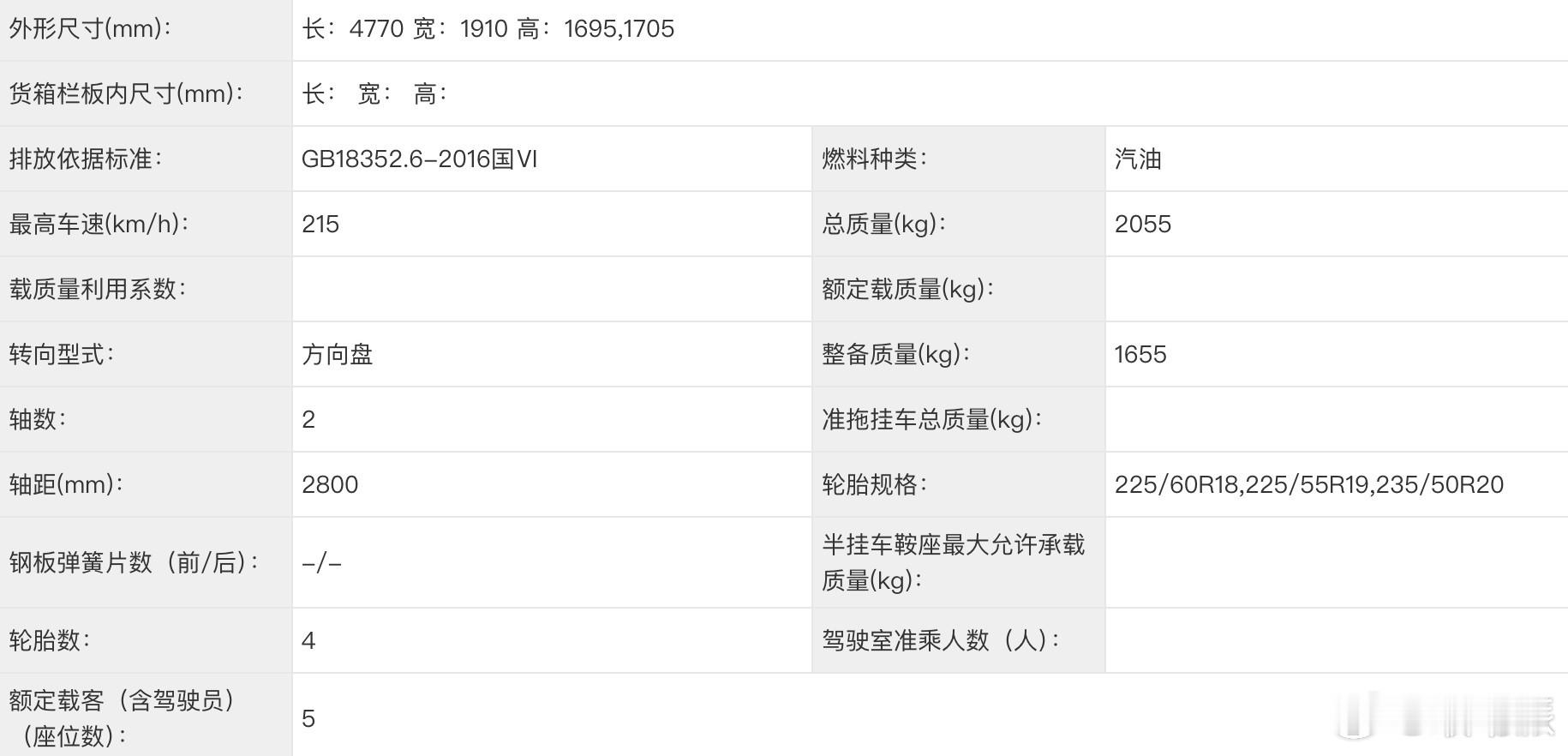
Task: Click the 驾驶室准乘人数(人) label
Action: (941, 640)
